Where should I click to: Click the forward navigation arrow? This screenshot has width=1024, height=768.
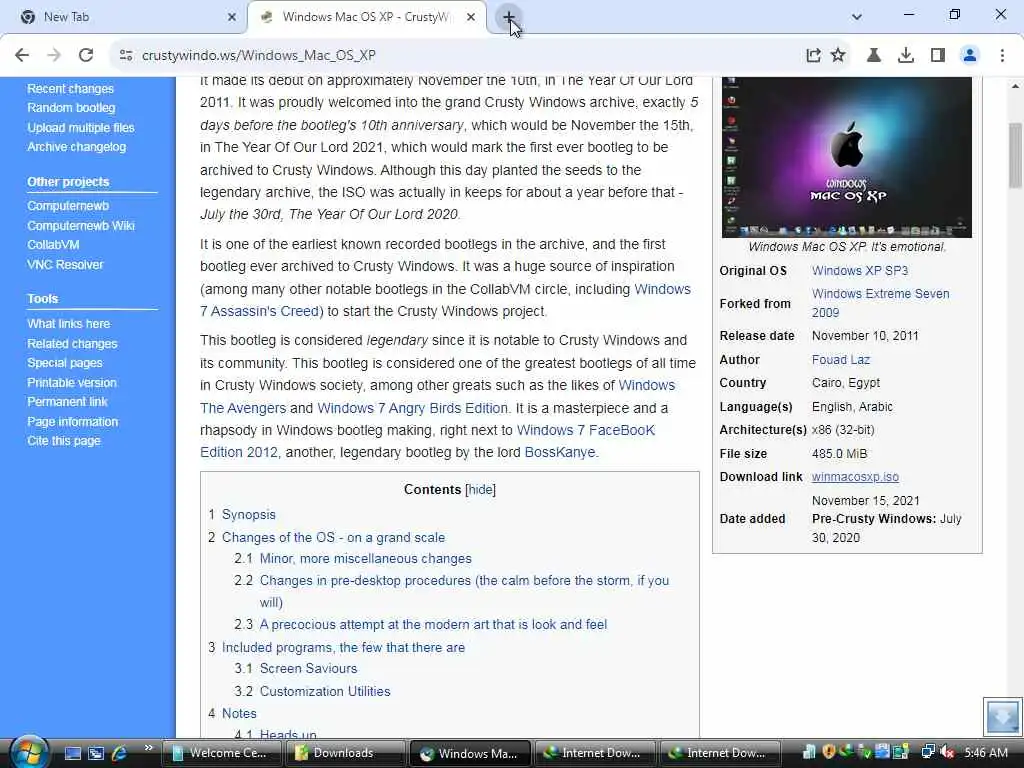pos(54,56)
